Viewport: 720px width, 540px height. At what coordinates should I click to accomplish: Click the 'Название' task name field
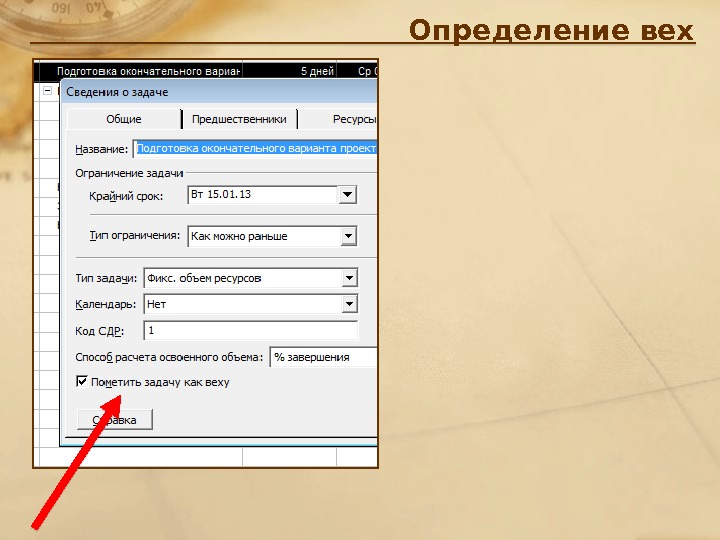coord(255,149)
